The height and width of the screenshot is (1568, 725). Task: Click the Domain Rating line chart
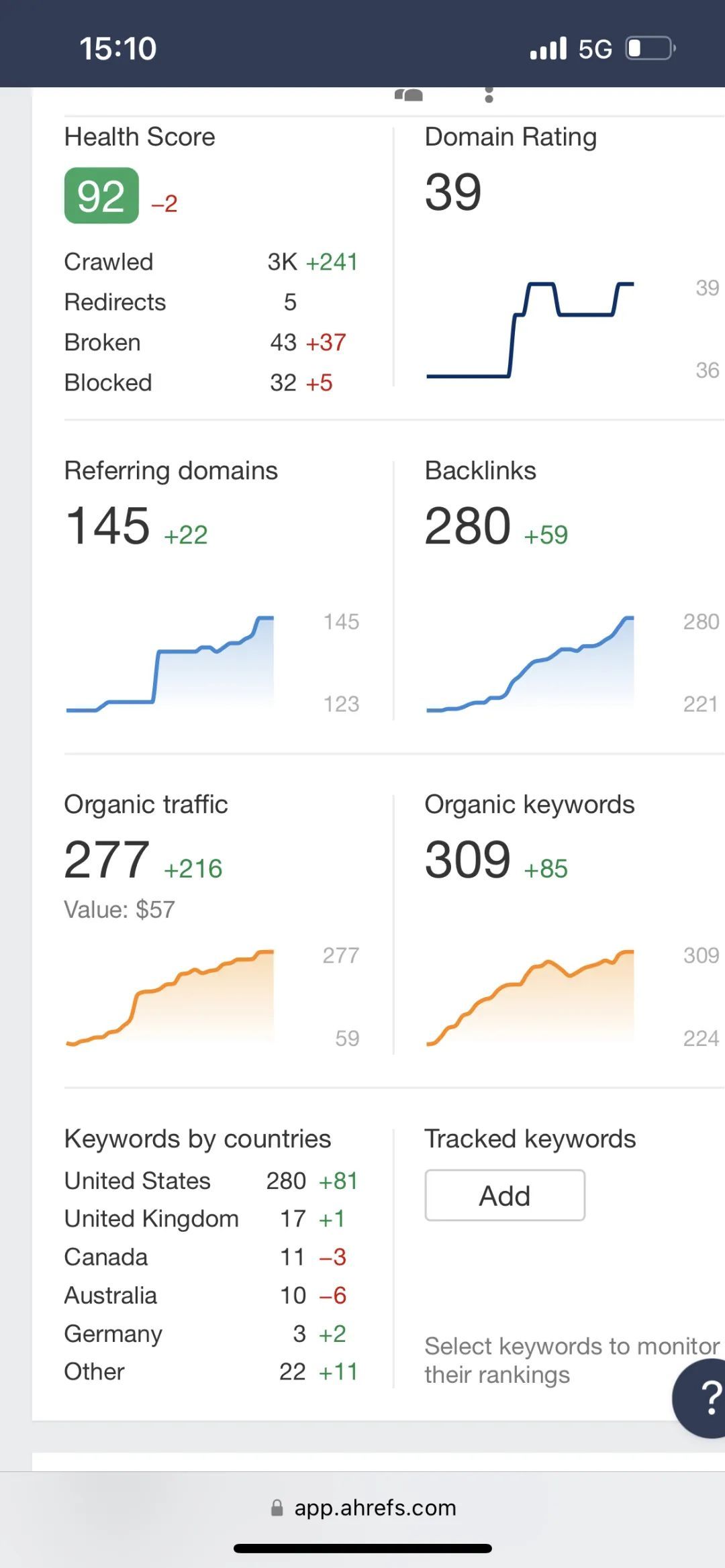[x=530, y=330]
